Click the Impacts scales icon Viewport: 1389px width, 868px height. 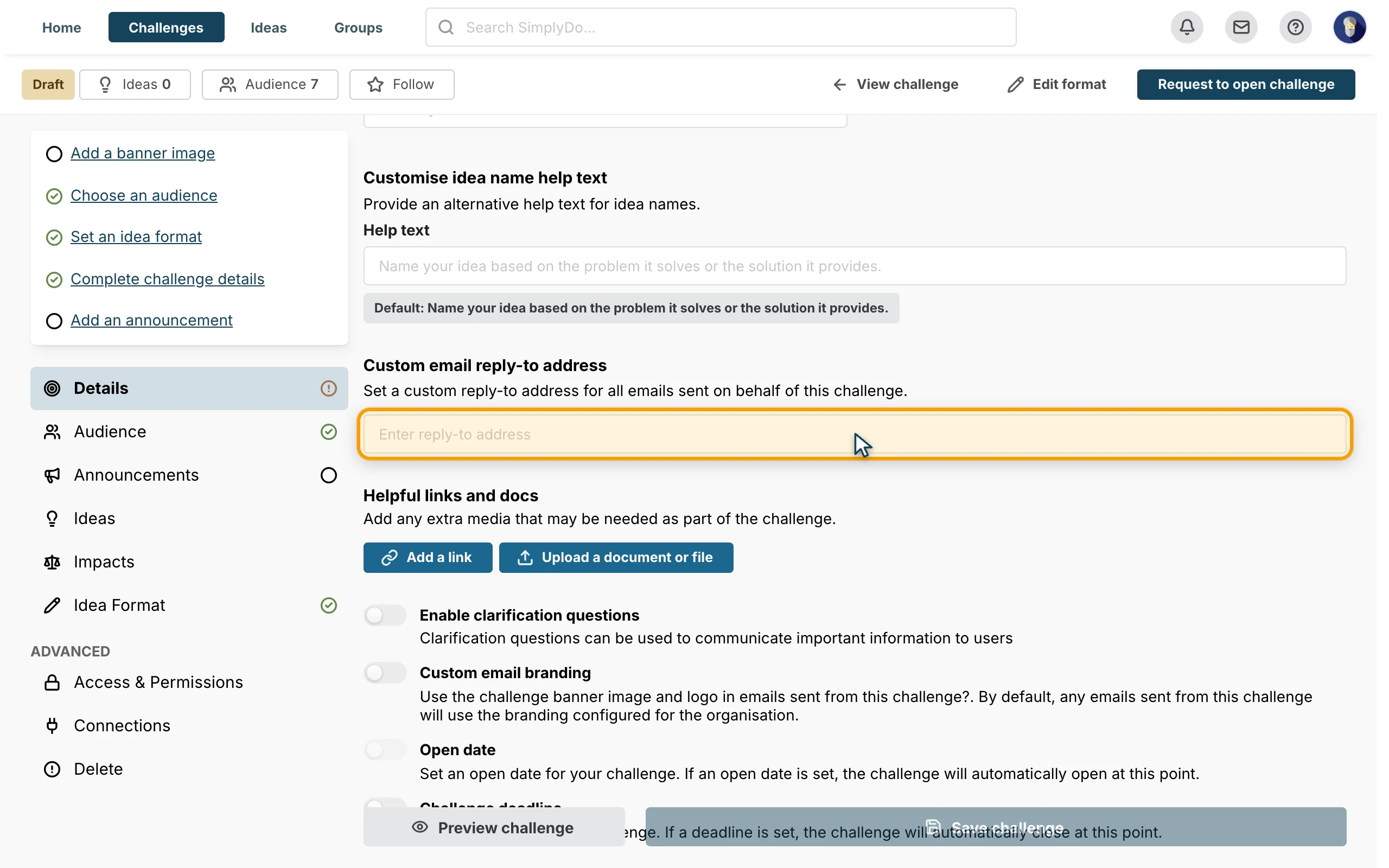[x=52, y=562]
